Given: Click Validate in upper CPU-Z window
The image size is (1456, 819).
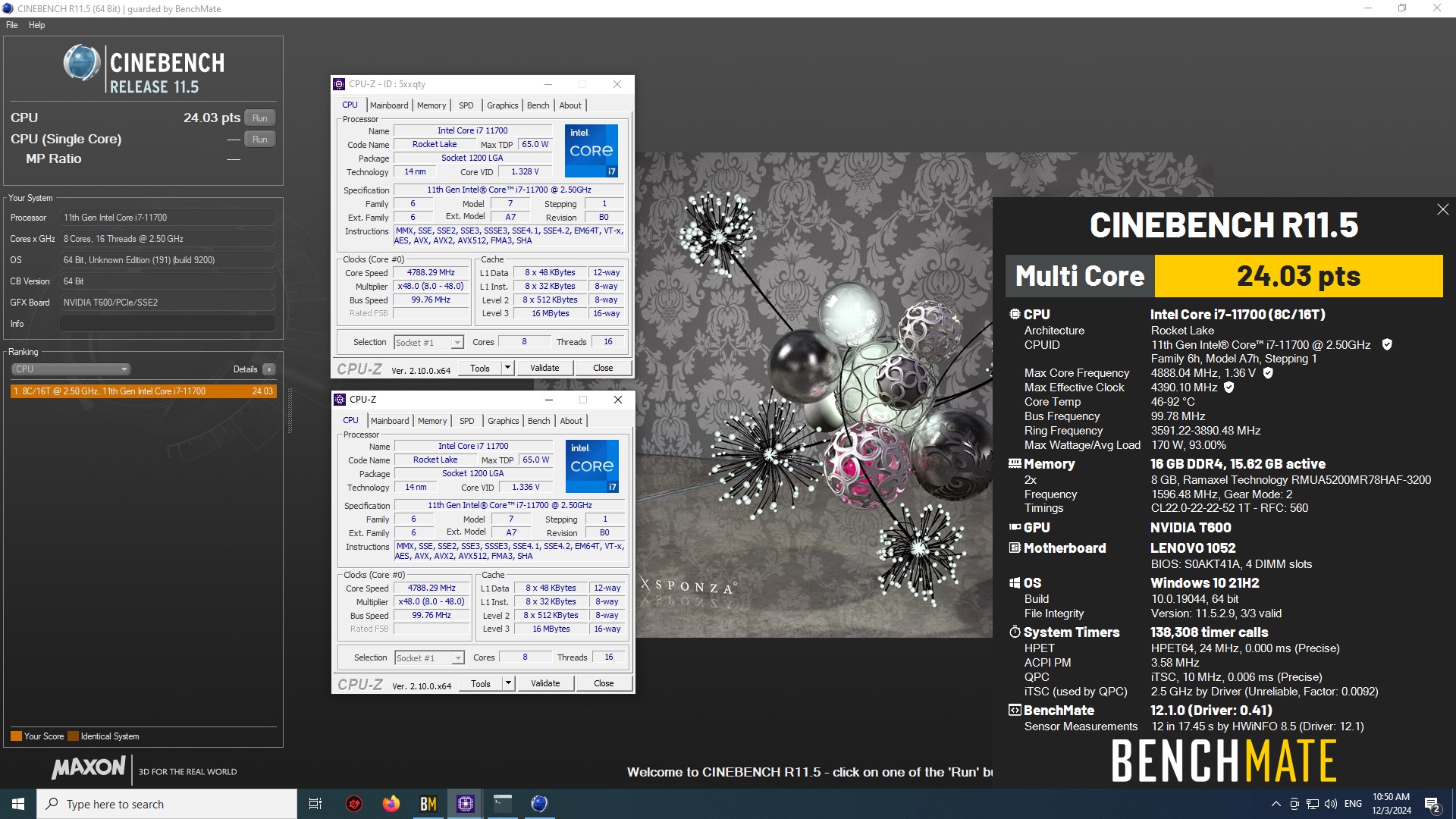Looking at the screenshot, I should [x=544, y=368].
